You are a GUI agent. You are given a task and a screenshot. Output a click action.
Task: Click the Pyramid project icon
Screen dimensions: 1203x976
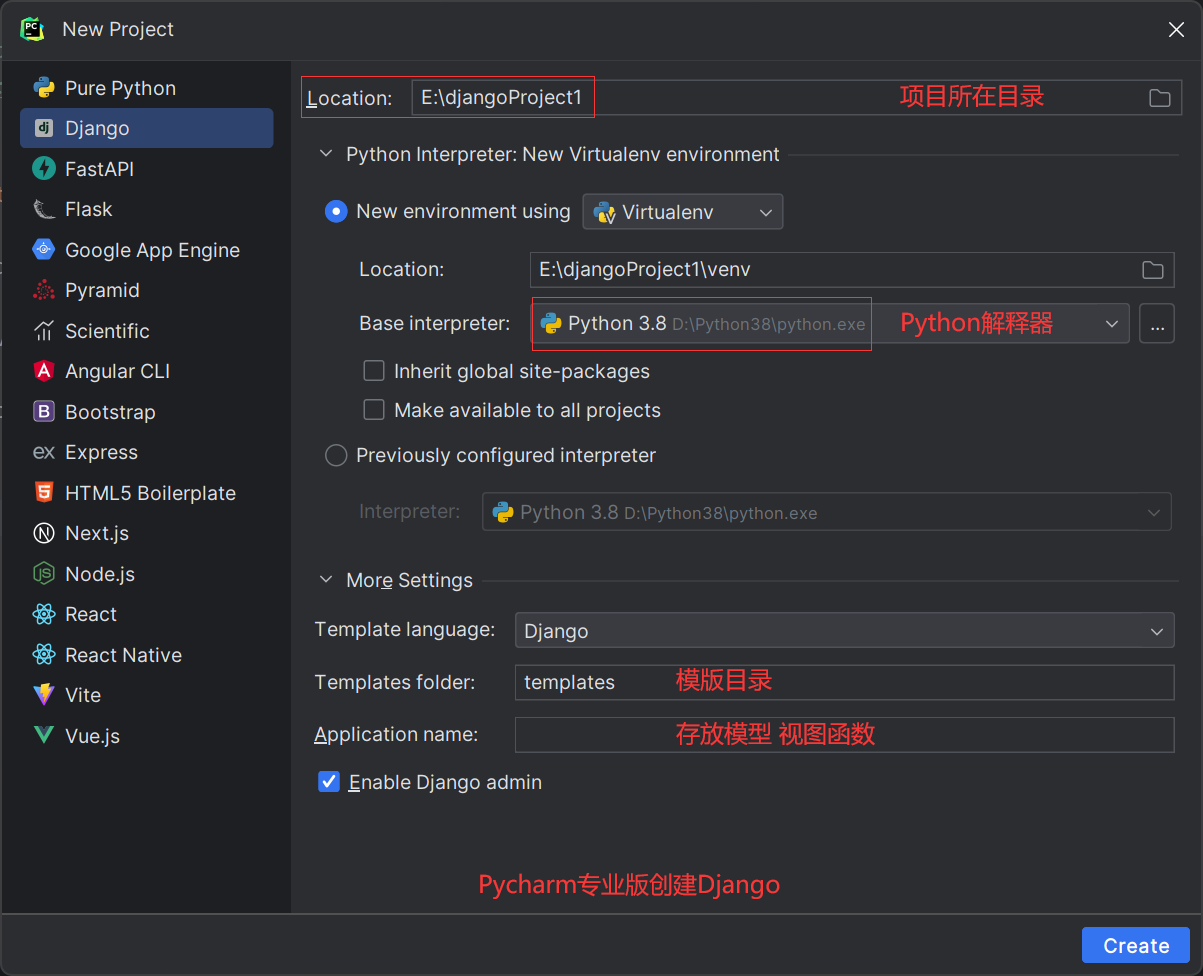point(44,290)
